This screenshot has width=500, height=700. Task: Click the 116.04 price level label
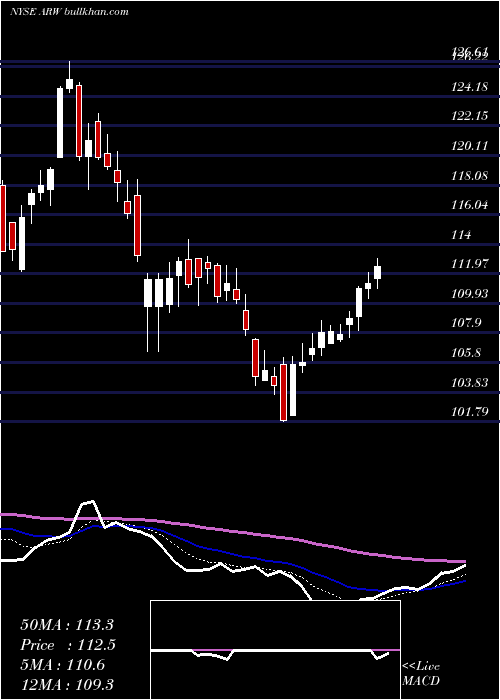(x=469, y=205)
